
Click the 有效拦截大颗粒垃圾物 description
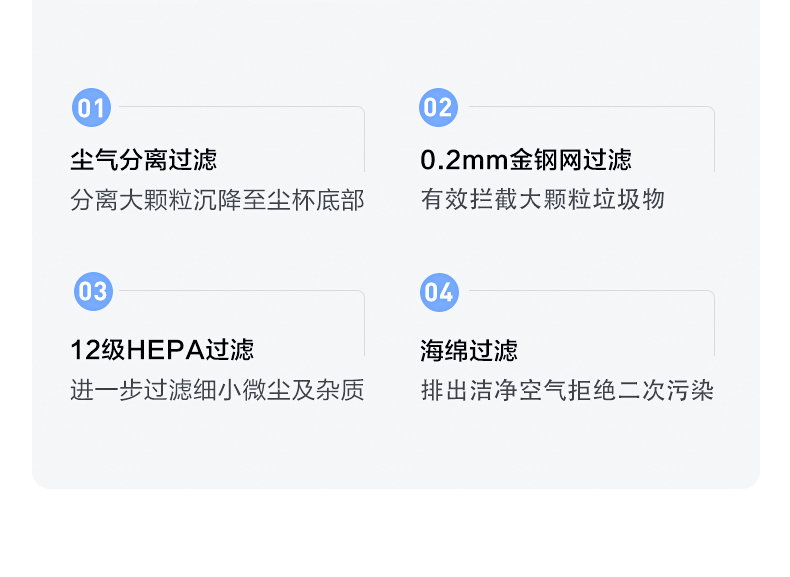[x=543, y=200]
